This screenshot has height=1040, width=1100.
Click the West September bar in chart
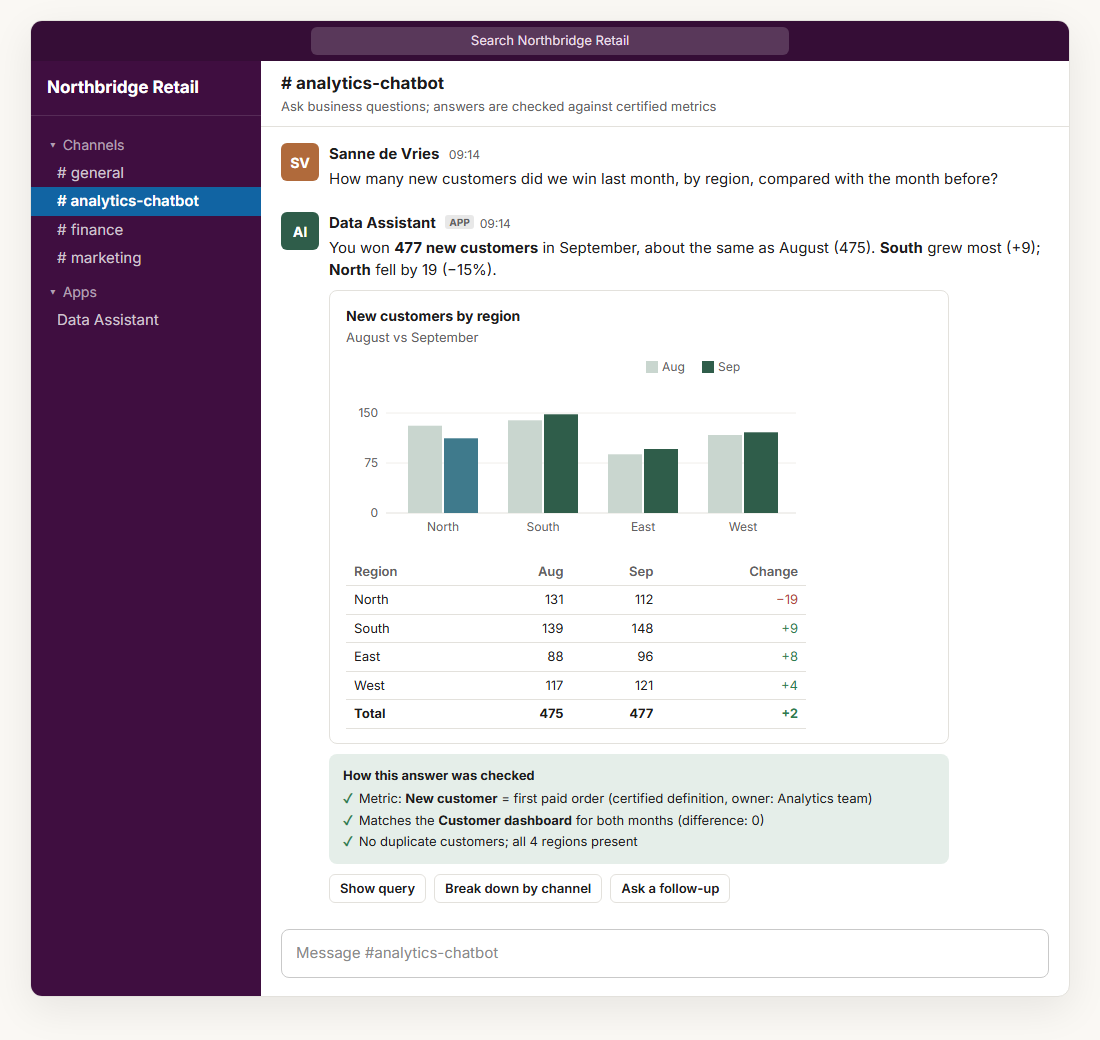tap(761, 473)
